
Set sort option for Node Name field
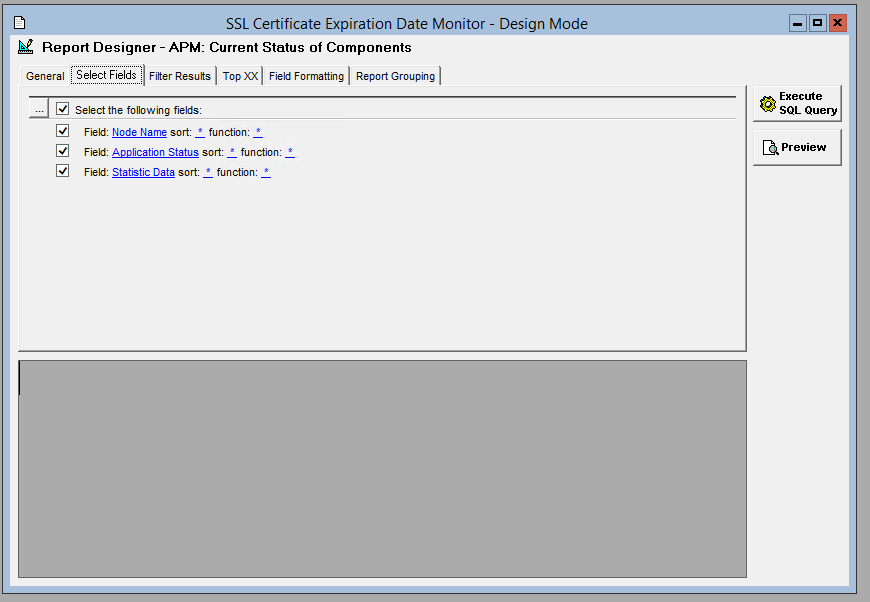click(200, 132)
